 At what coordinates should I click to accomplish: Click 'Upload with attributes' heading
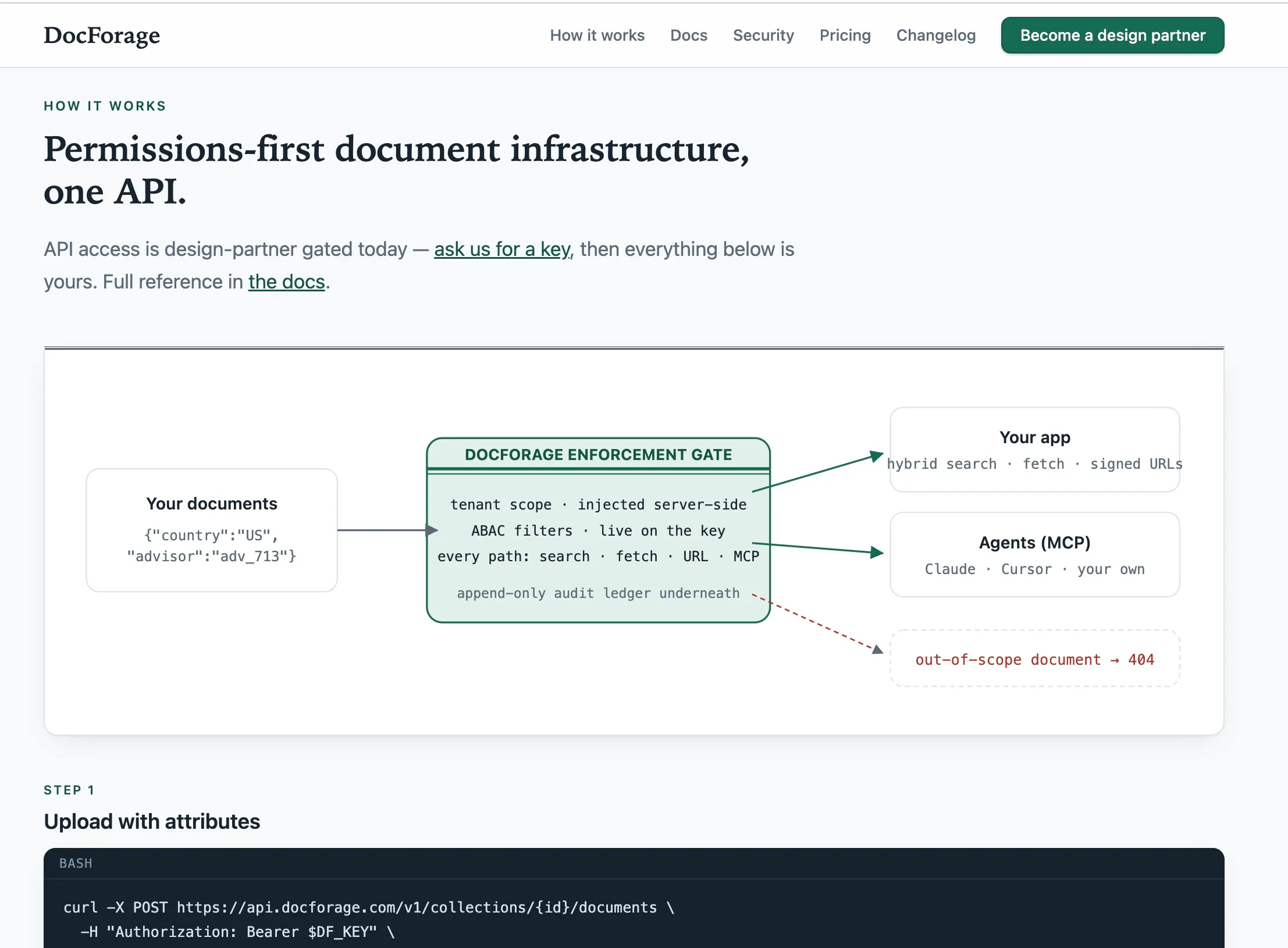pos(152,822)
